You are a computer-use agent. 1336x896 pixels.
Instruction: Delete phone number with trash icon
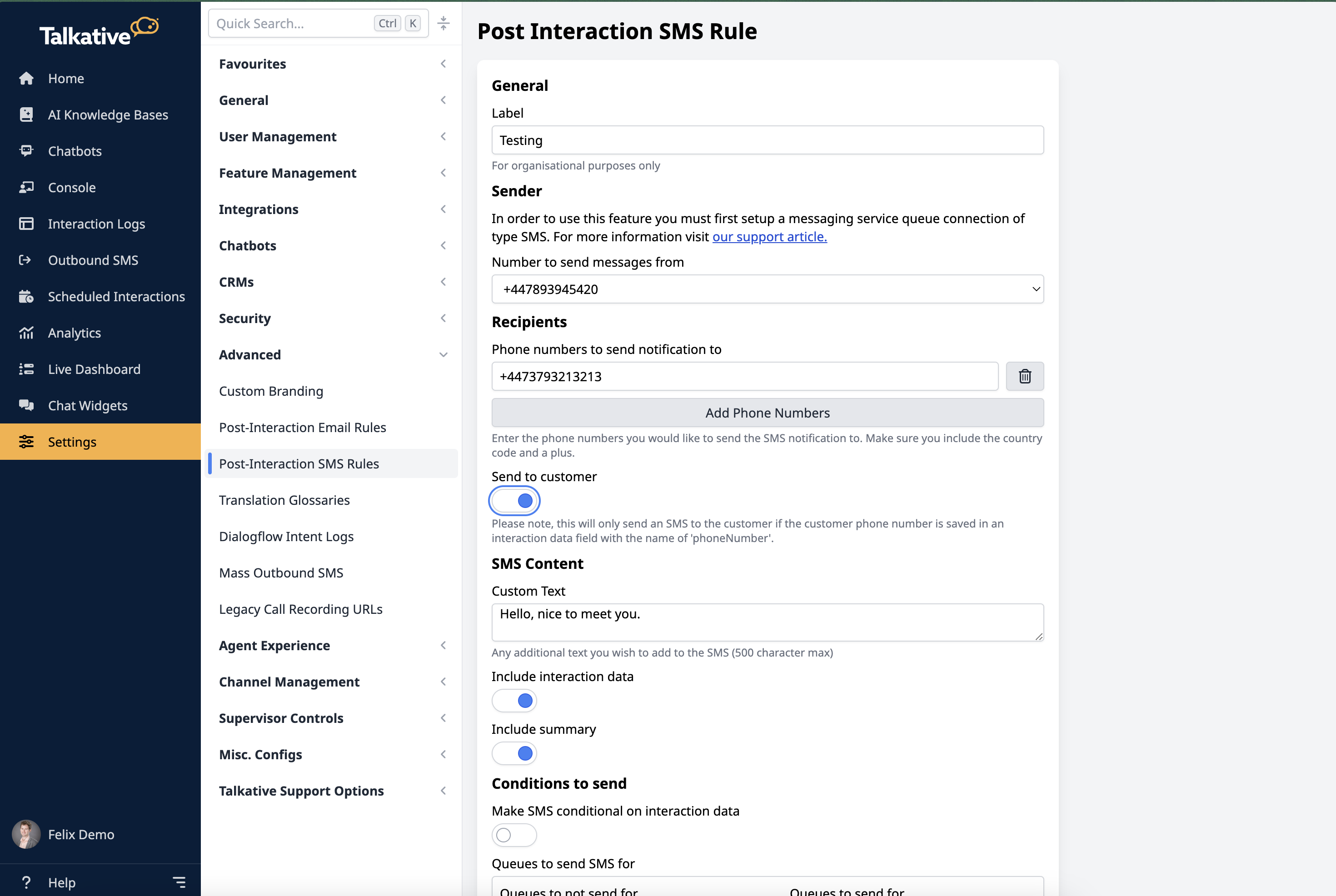[x=1025, y=376]
